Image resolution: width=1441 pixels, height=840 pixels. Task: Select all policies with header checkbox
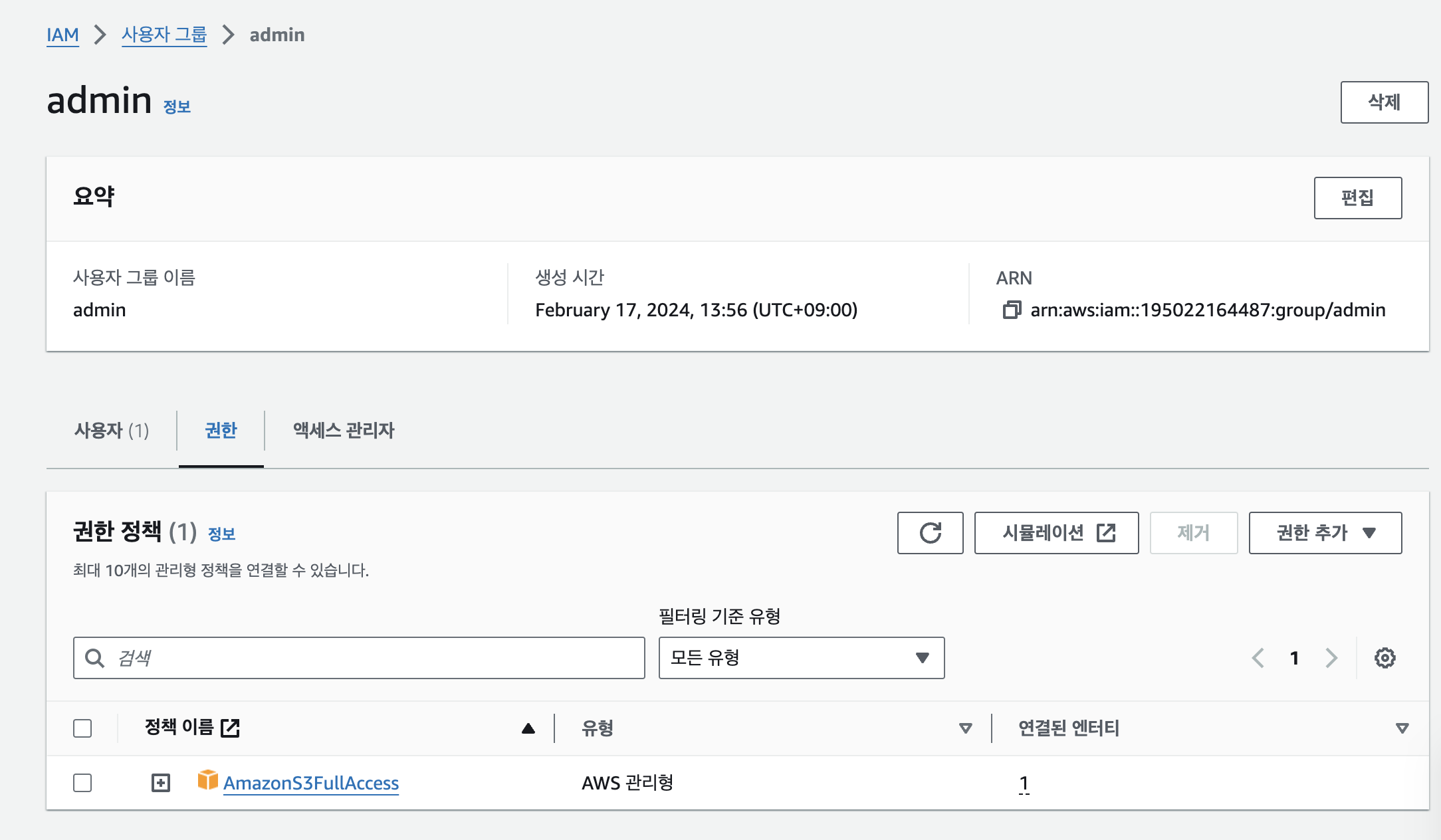point(82,728)
